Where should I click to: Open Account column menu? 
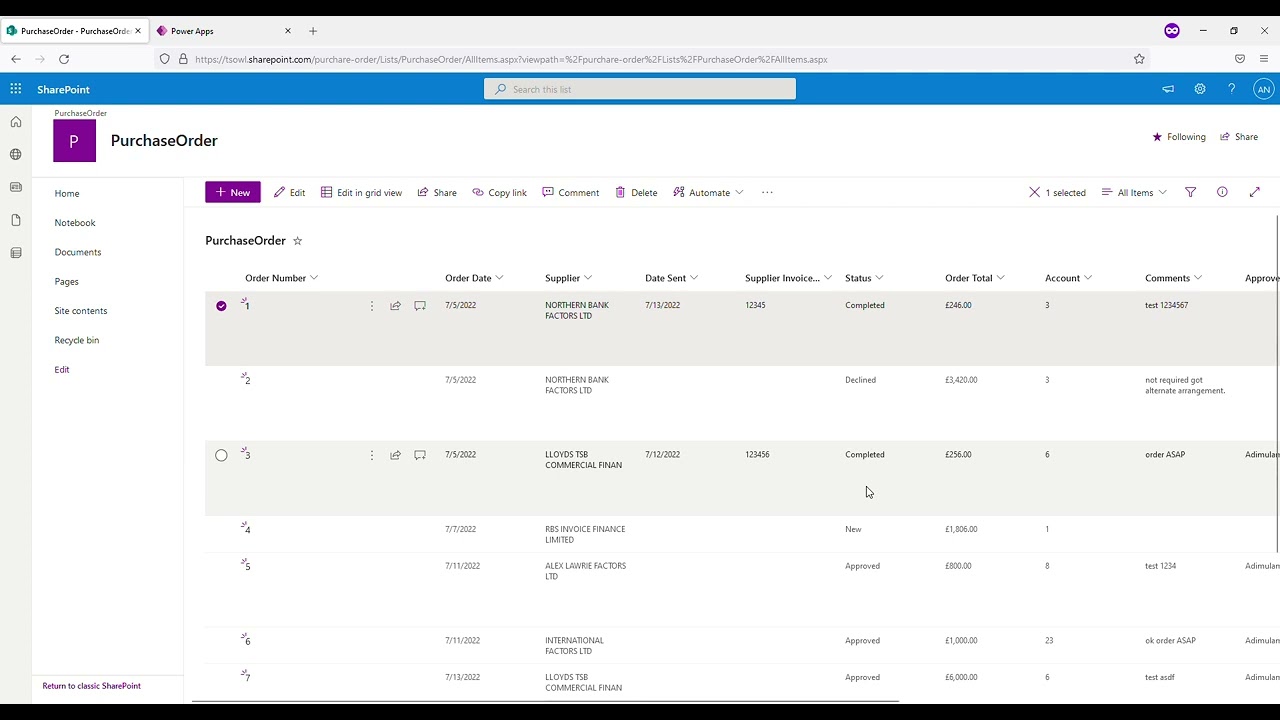1088,278
